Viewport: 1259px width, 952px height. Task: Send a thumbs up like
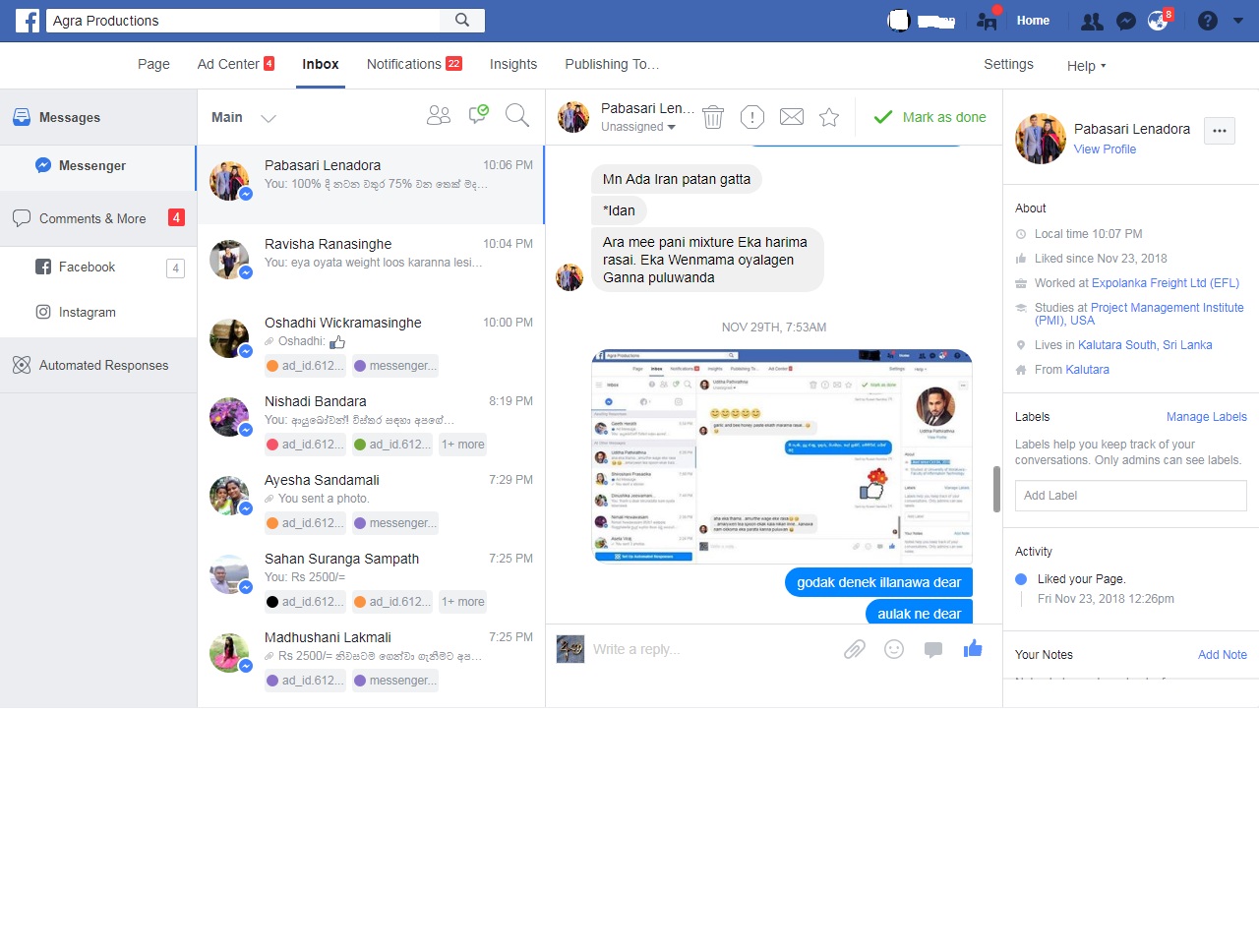coord(973,648)
